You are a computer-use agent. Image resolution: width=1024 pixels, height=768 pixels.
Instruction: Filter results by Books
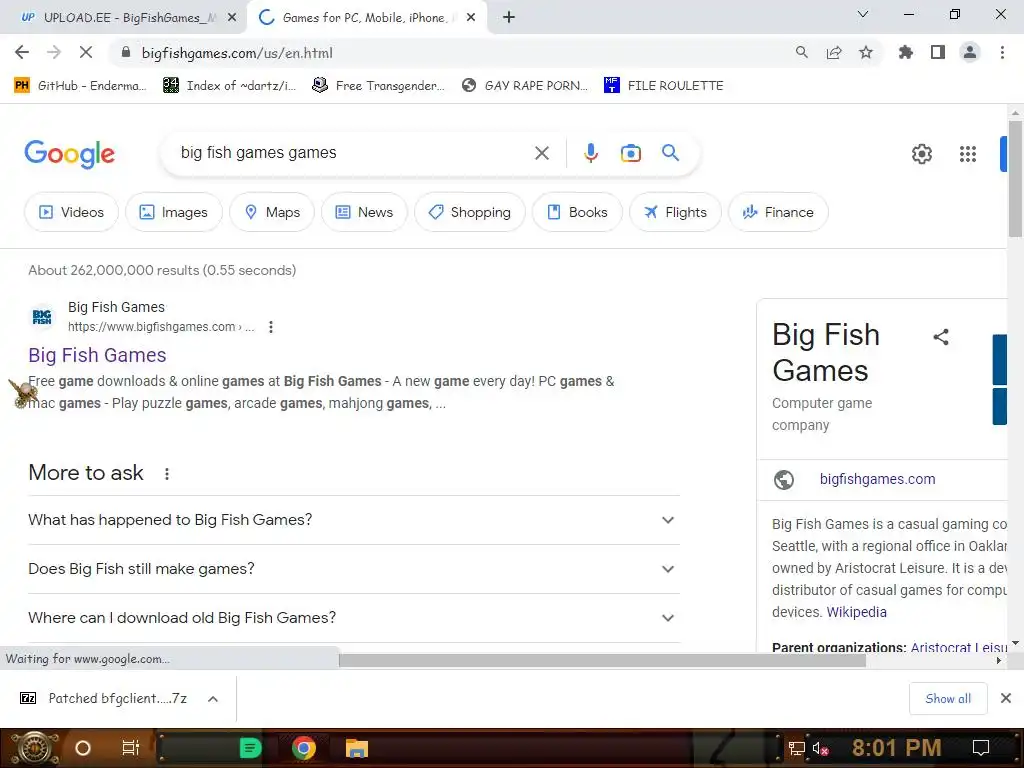[x=577, y=212]
